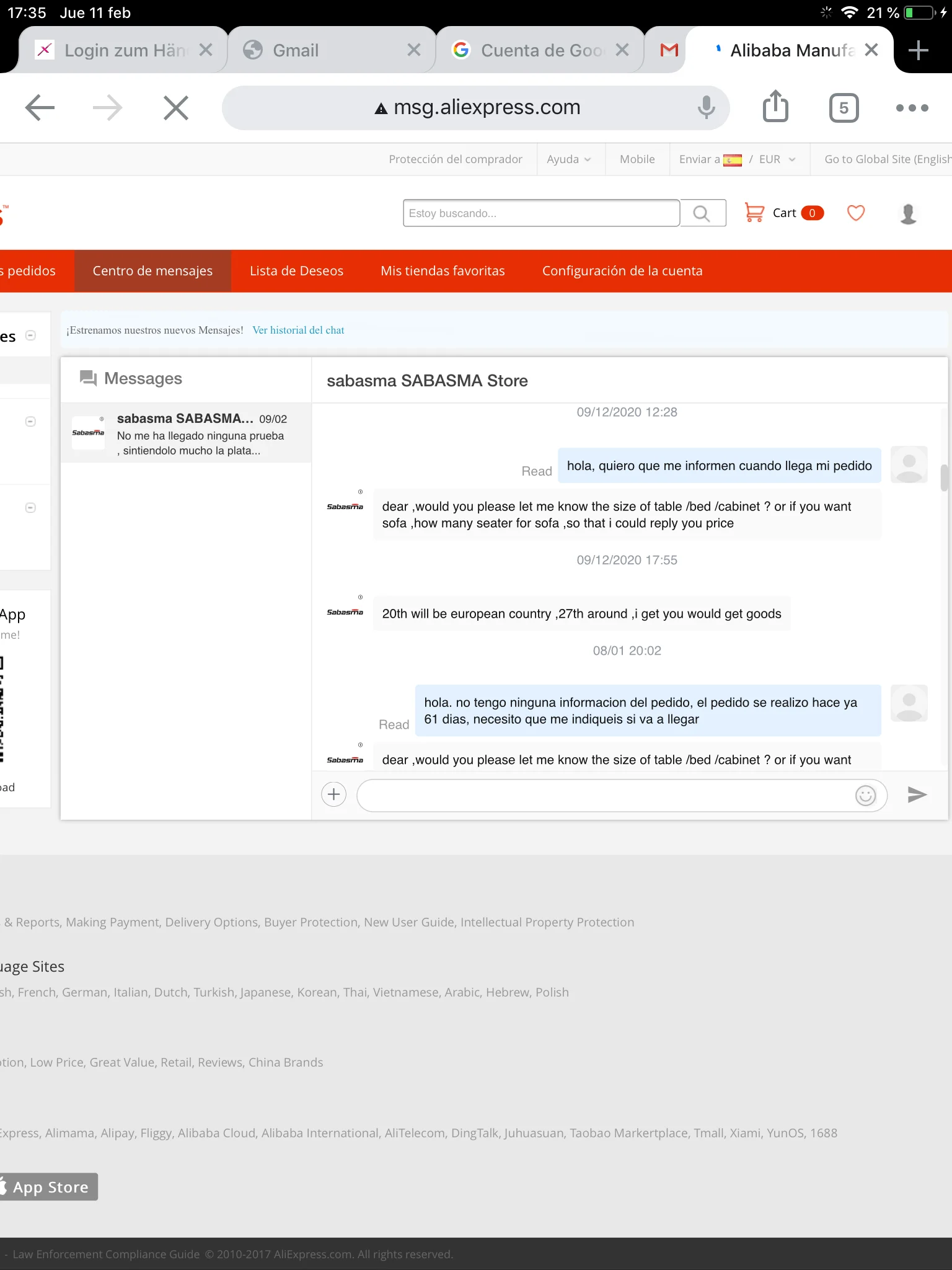The width and height of the screenshot is (952, 1270).
Task: Click the add attachment plus button
Action: (x=333, y=794)
